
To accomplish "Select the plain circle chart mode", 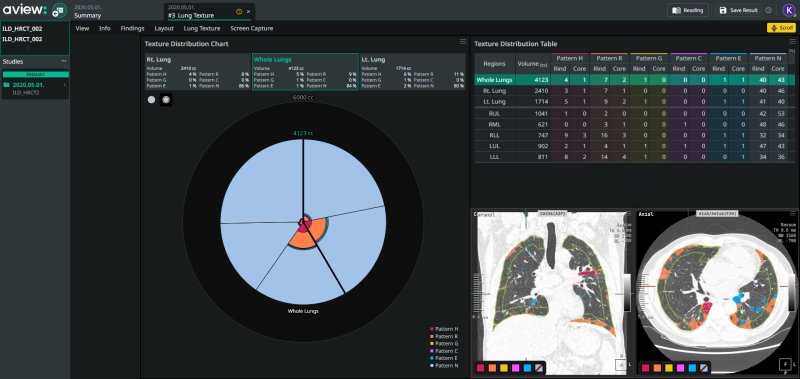I will [x=152, y=100].
